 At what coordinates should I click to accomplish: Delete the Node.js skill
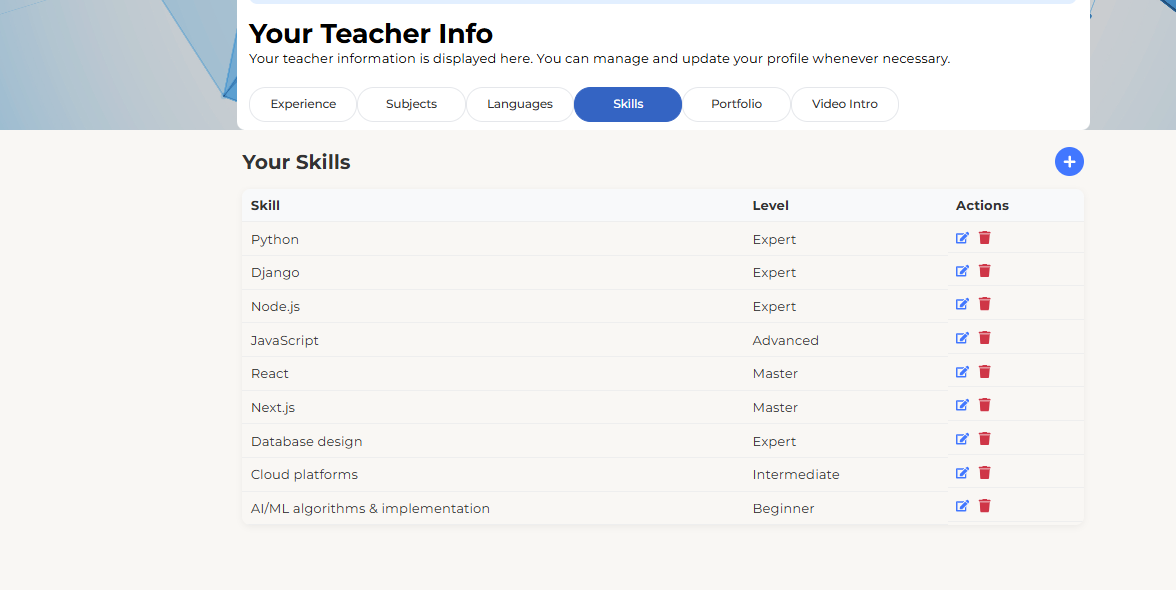tap(984, 304)
